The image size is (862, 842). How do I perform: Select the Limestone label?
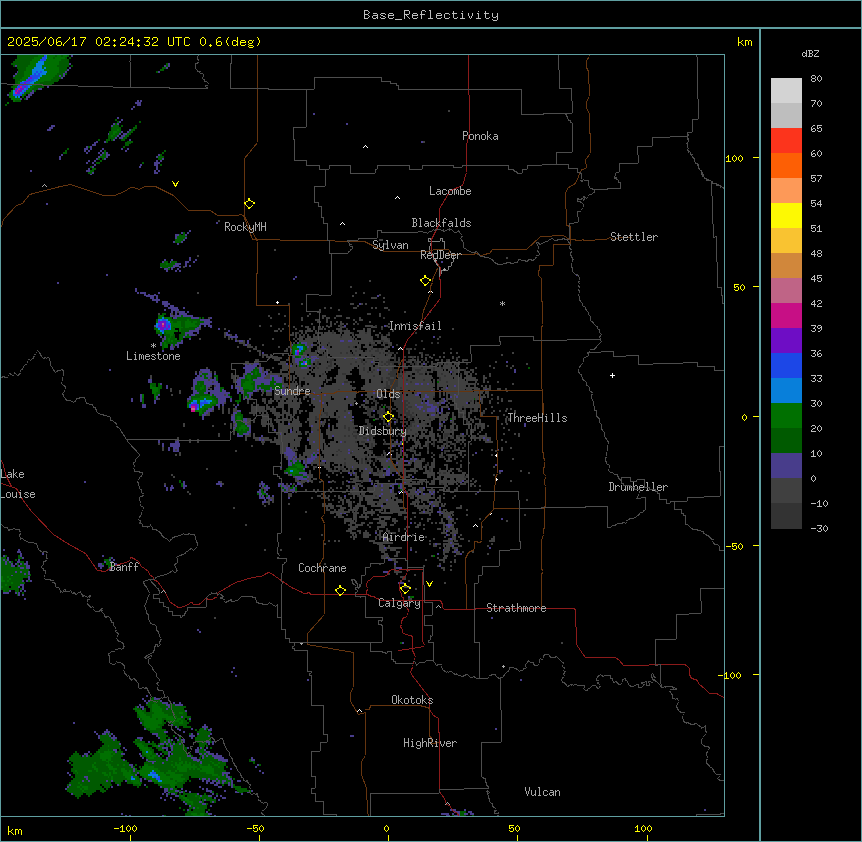(x=153, y=356)
